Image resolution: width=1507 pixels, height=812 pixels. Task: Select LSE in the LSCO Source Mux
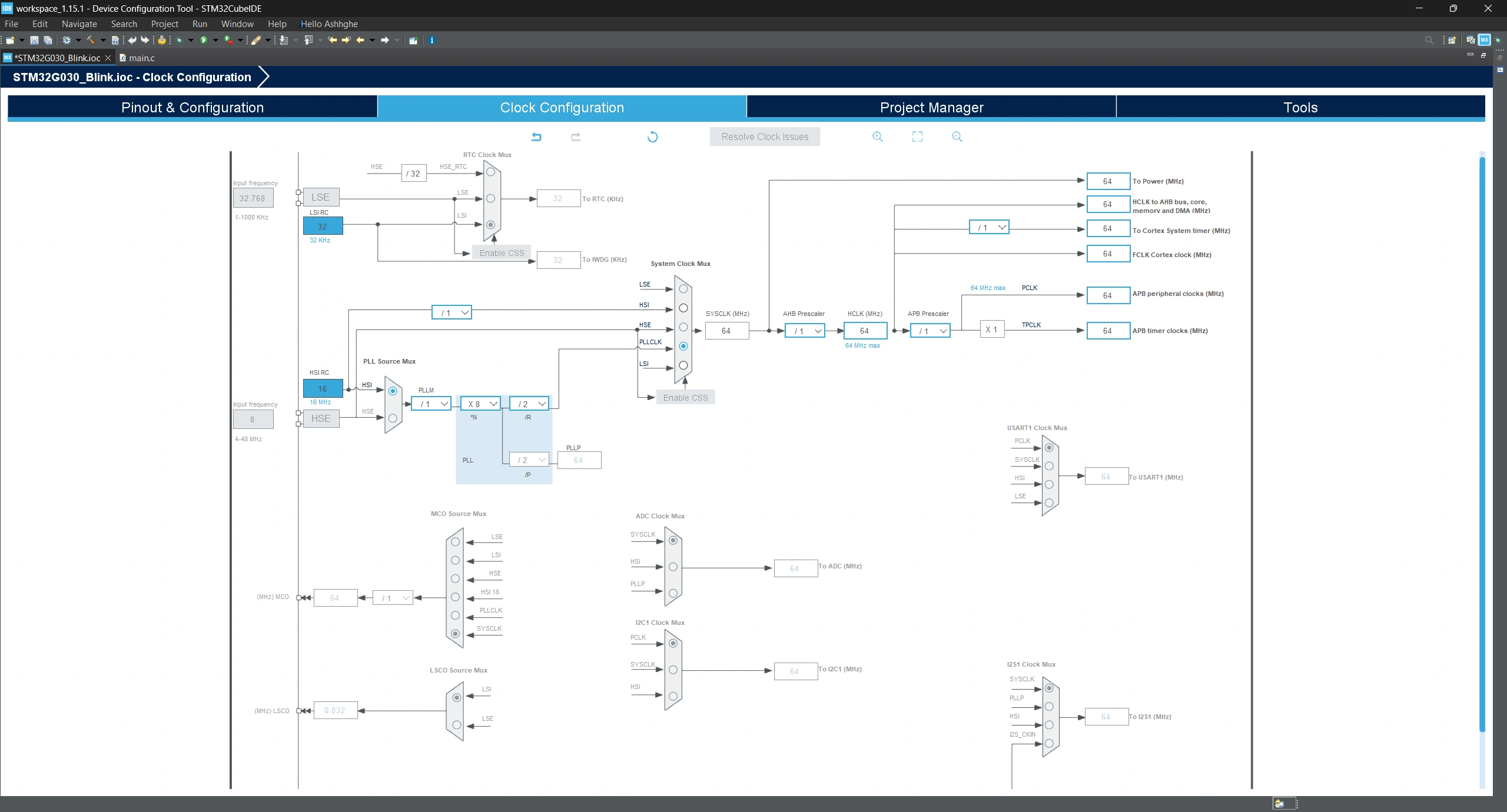point(457,725)
